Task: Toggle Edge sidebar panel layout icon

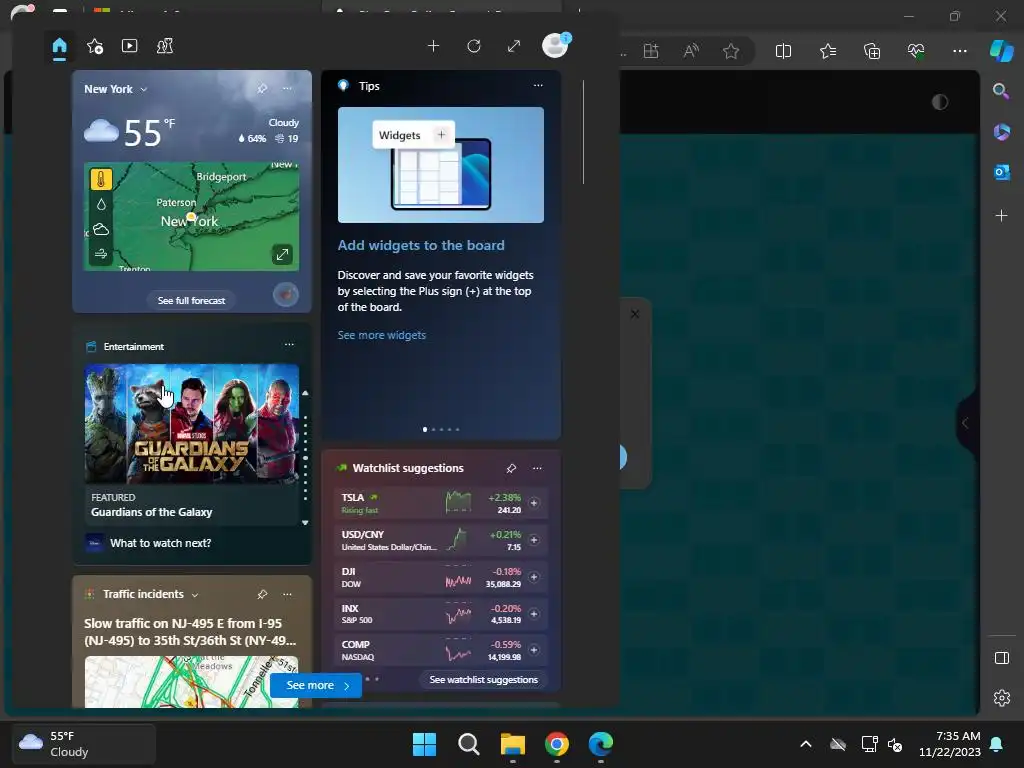Action: click(1001, 658)
